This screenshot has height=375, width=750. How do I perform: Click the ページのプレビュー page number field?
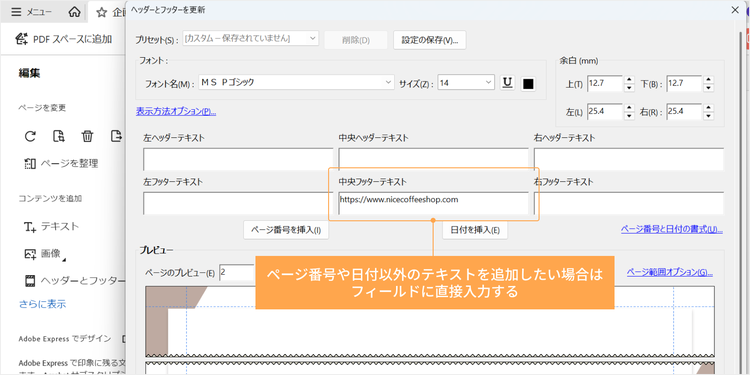pos(236,273)
